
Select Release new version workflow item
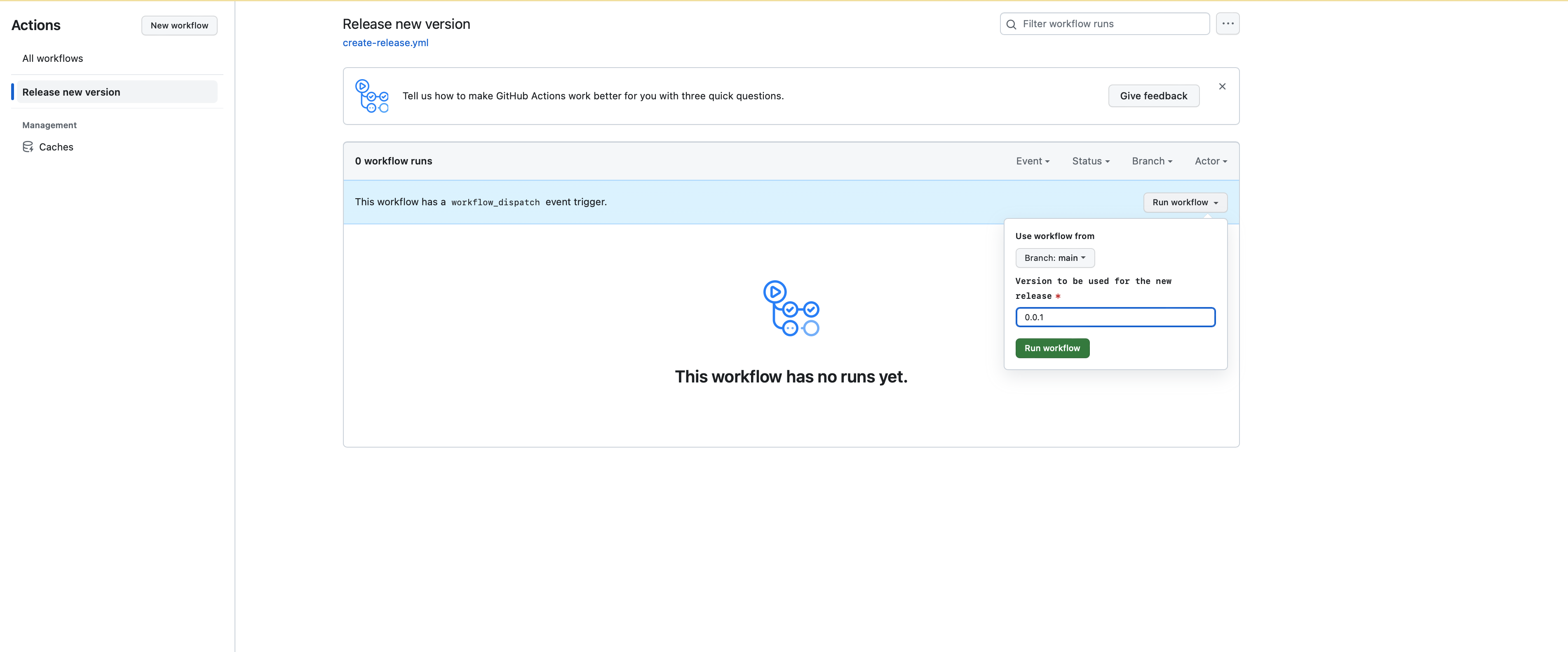click(71, 92)
